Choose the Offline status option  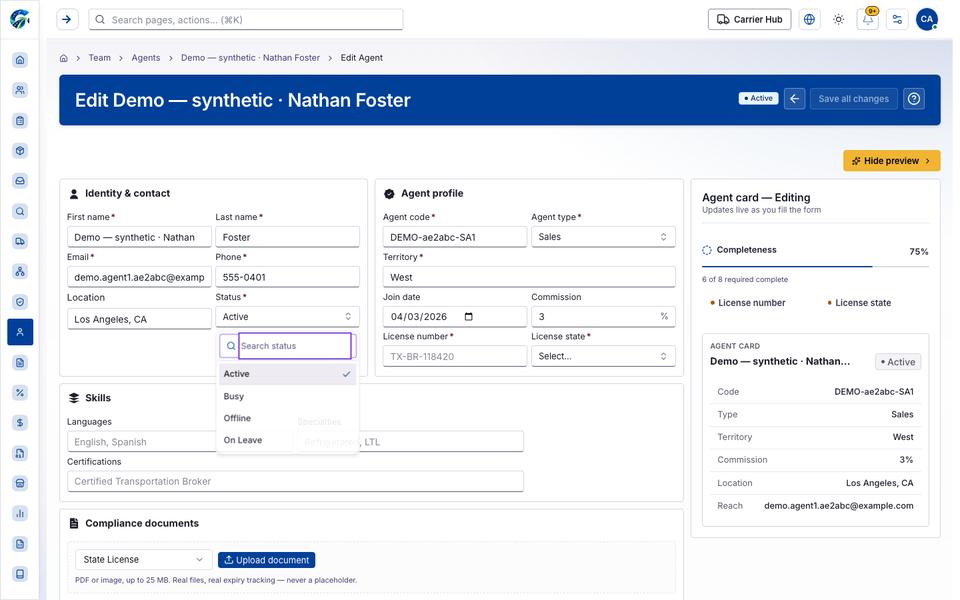287,418
